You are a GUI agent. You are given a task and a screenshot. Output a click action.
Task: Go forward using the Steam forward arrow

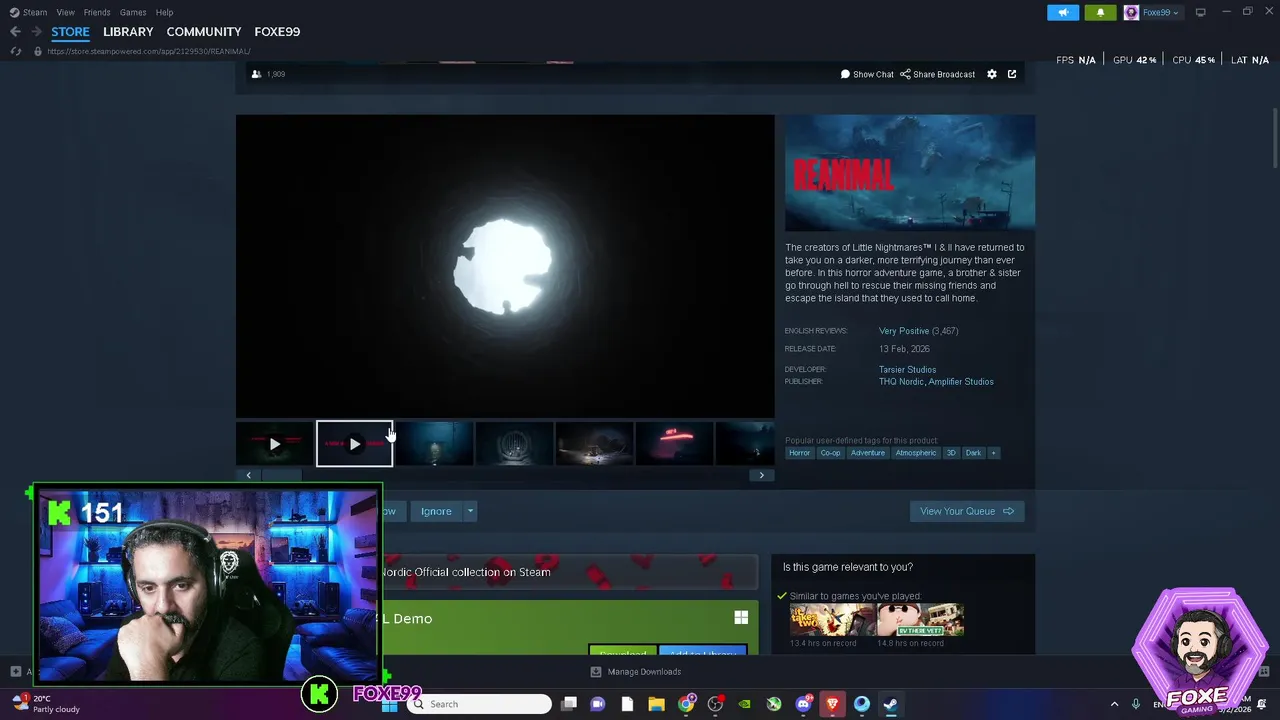point(36,32)
